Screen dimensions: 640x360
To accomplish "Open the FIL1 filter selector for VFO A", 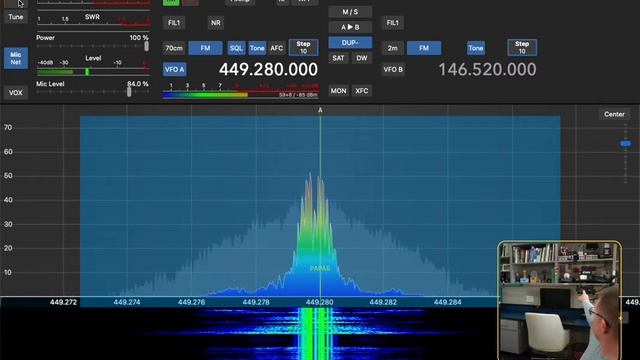I will tap(174, 23).
